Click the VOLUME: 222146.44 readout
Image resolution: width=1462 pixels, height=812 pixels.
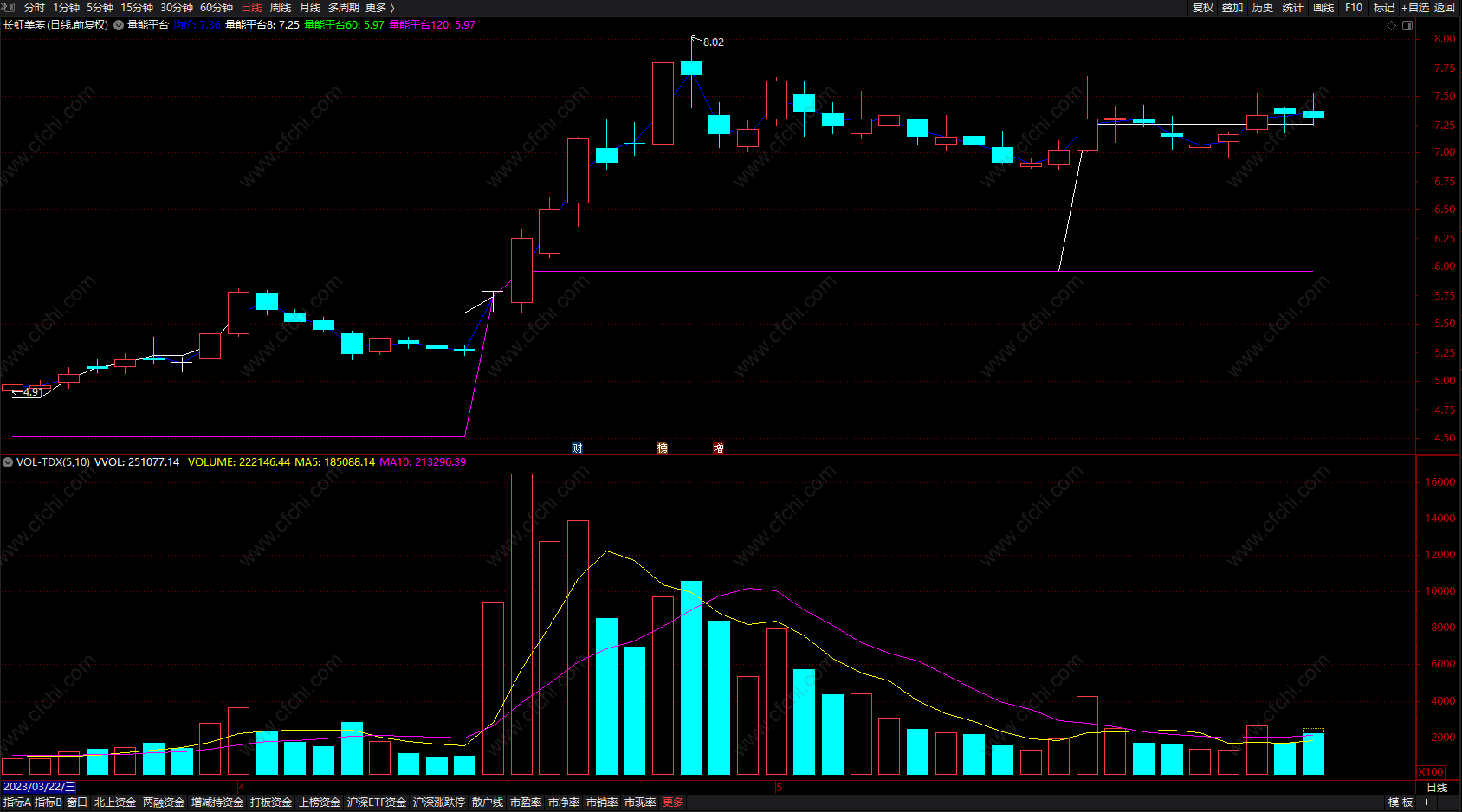tap(239, 462)
